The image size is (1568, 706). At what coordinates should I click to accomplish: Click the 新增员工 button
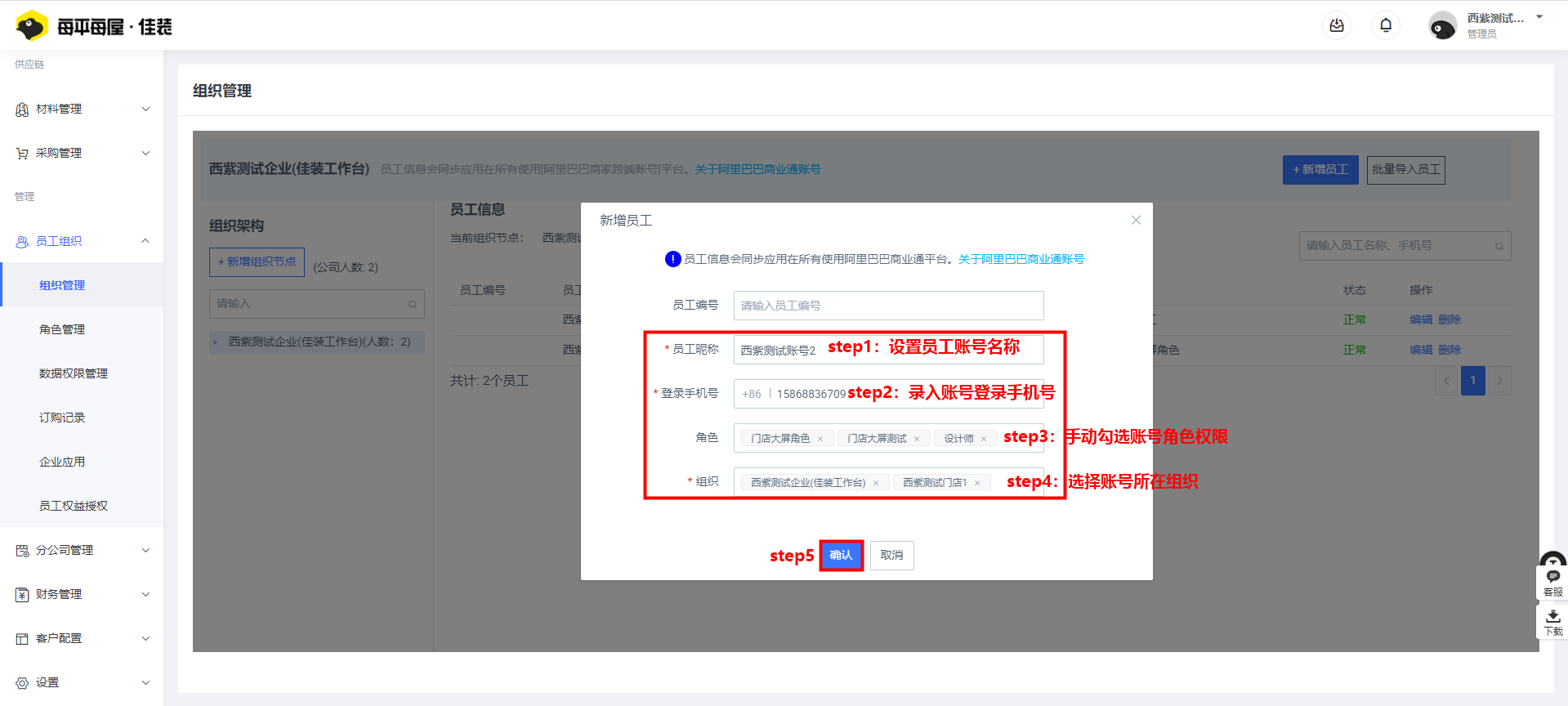pos(1320,169)
